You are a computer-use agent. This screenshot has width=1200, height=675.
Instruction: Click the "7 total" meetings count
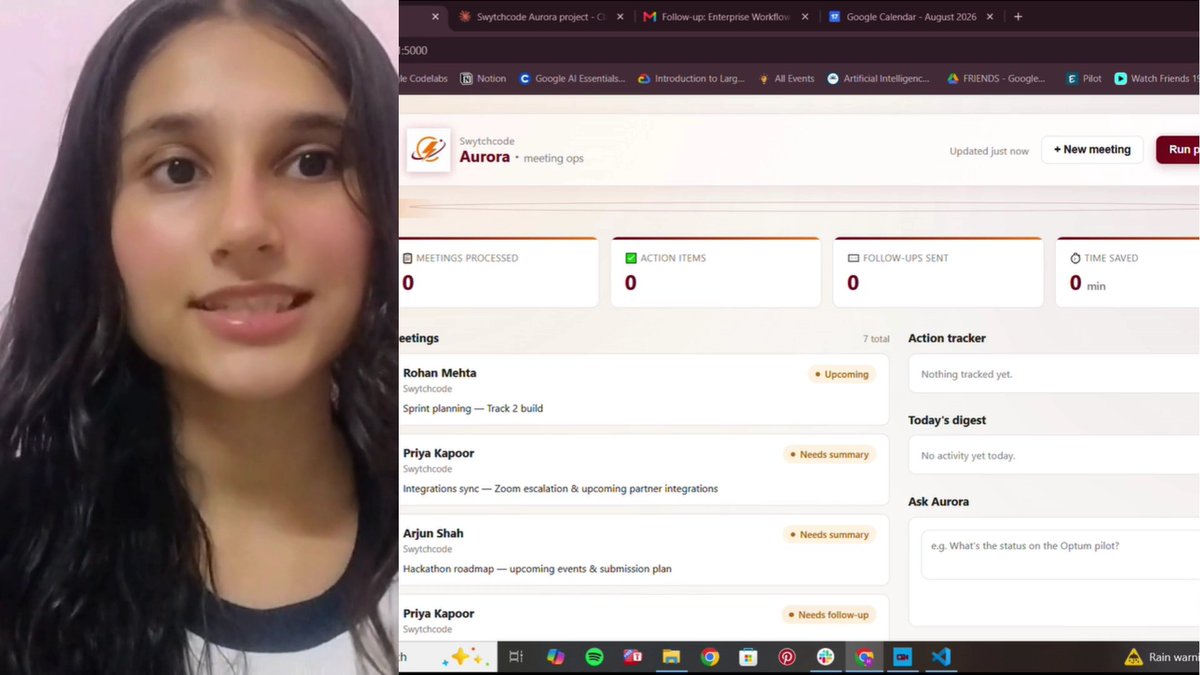click(x=876, y=339)
